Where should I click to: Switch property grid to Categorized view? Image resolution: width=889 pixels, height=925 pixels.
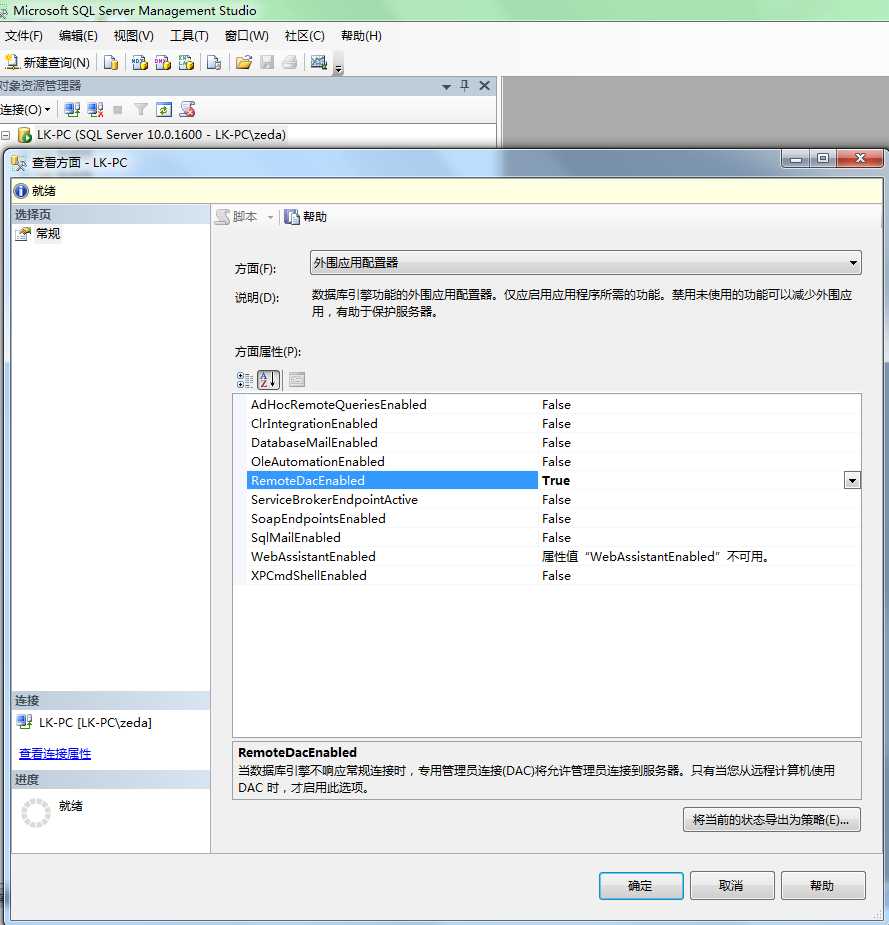[x=244, y=380]
